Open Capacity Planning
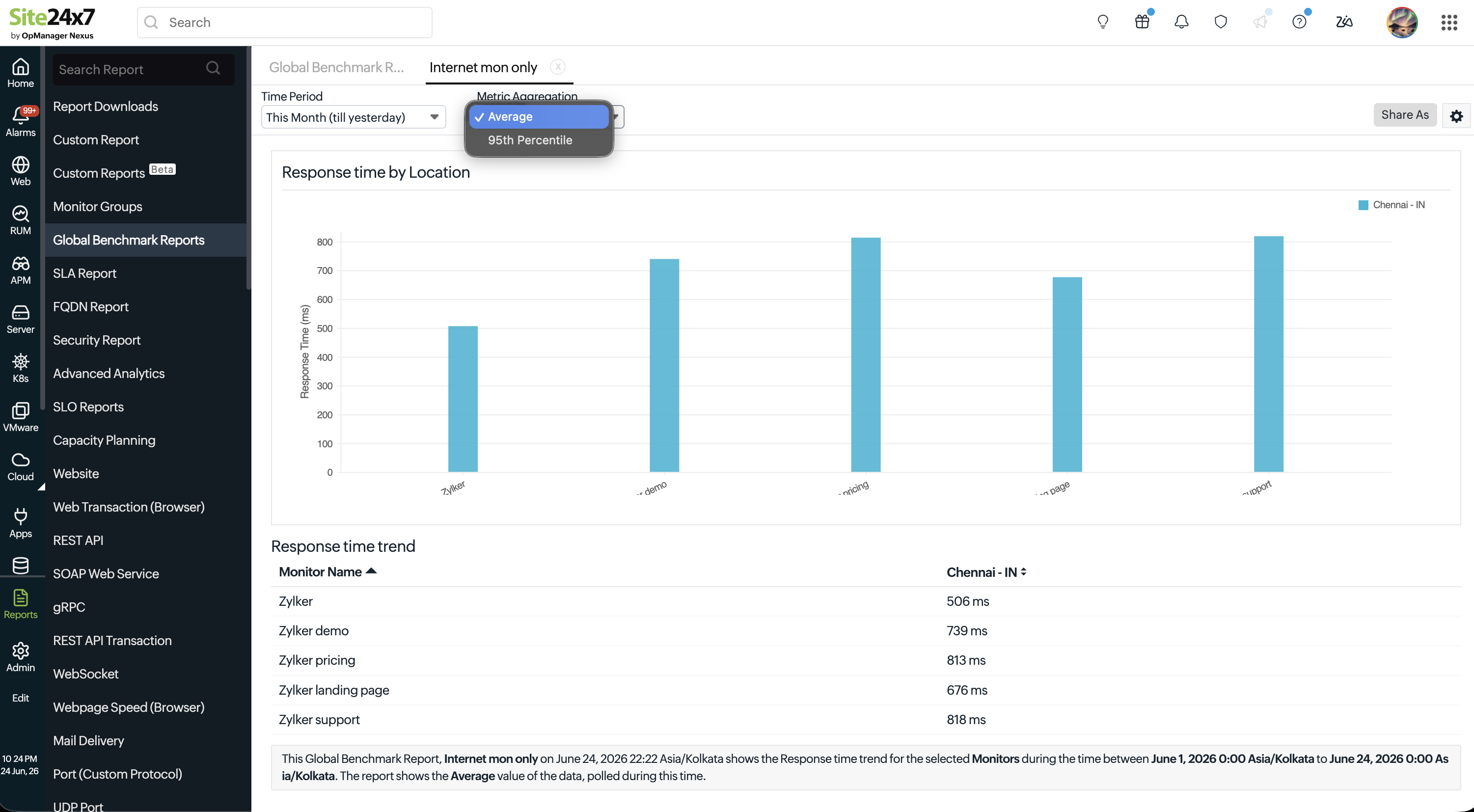 tap(104, 440)
